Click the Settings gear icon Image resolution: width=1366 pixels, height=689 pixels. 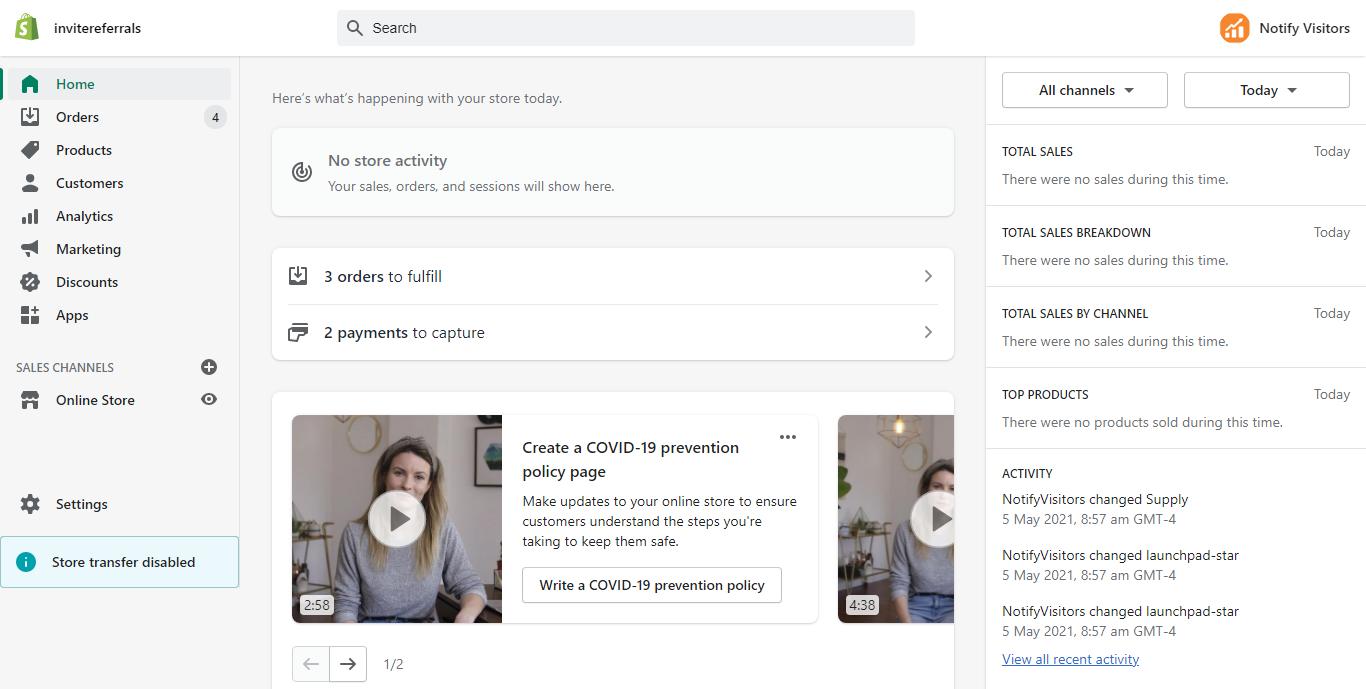(x=30, y=504)
